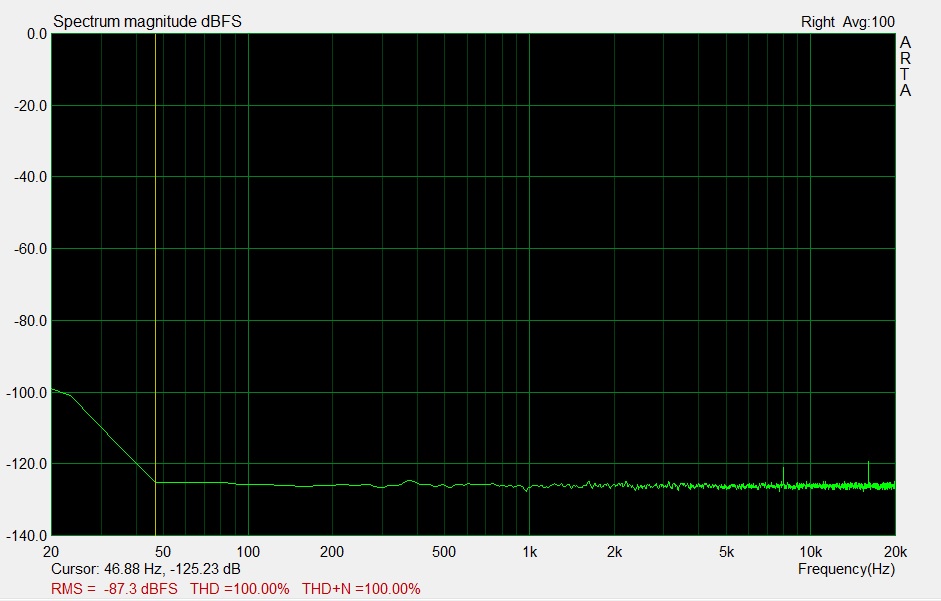Click the '100' frequency axis label

248,552
